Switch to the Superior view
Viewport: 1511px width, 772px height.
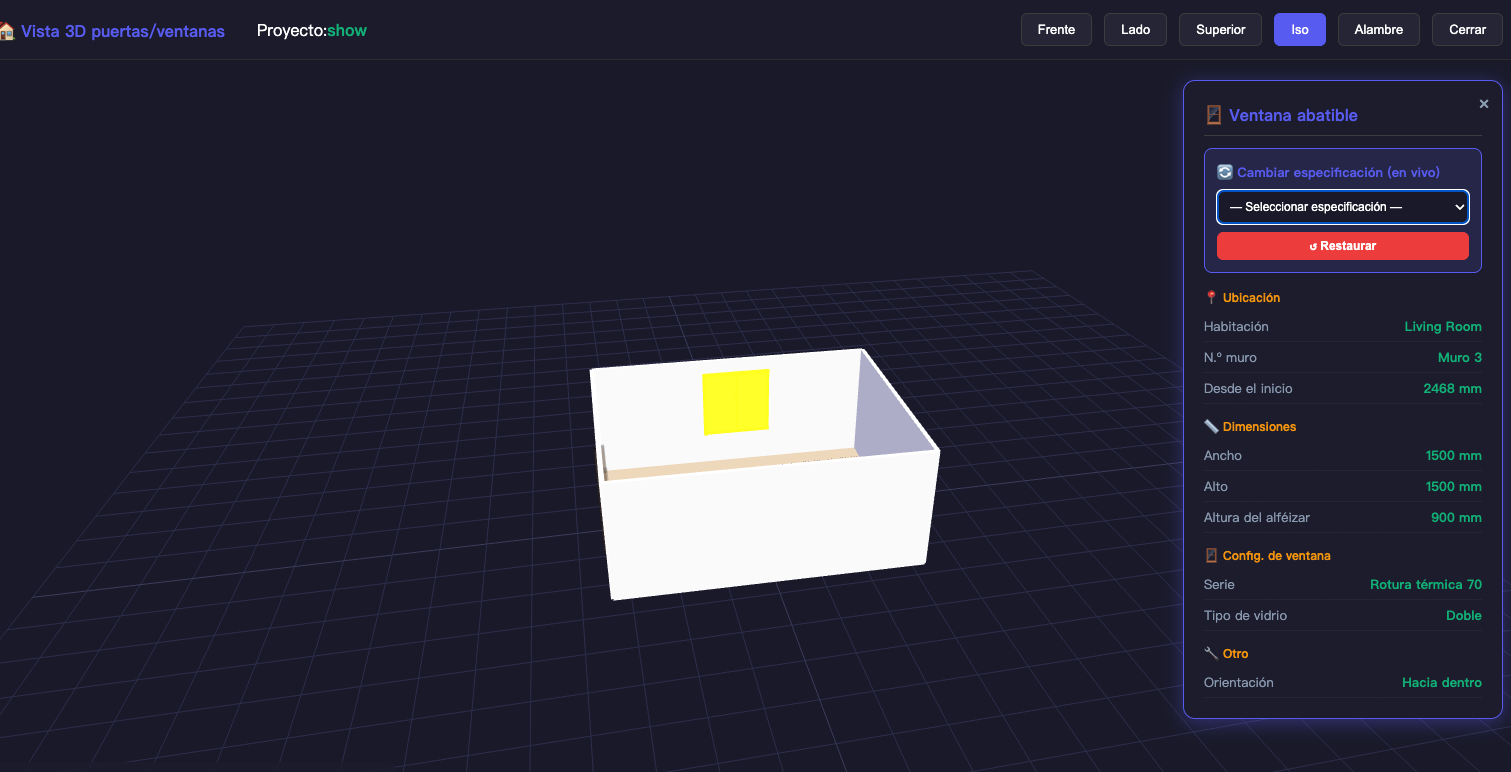(1220, 30)
